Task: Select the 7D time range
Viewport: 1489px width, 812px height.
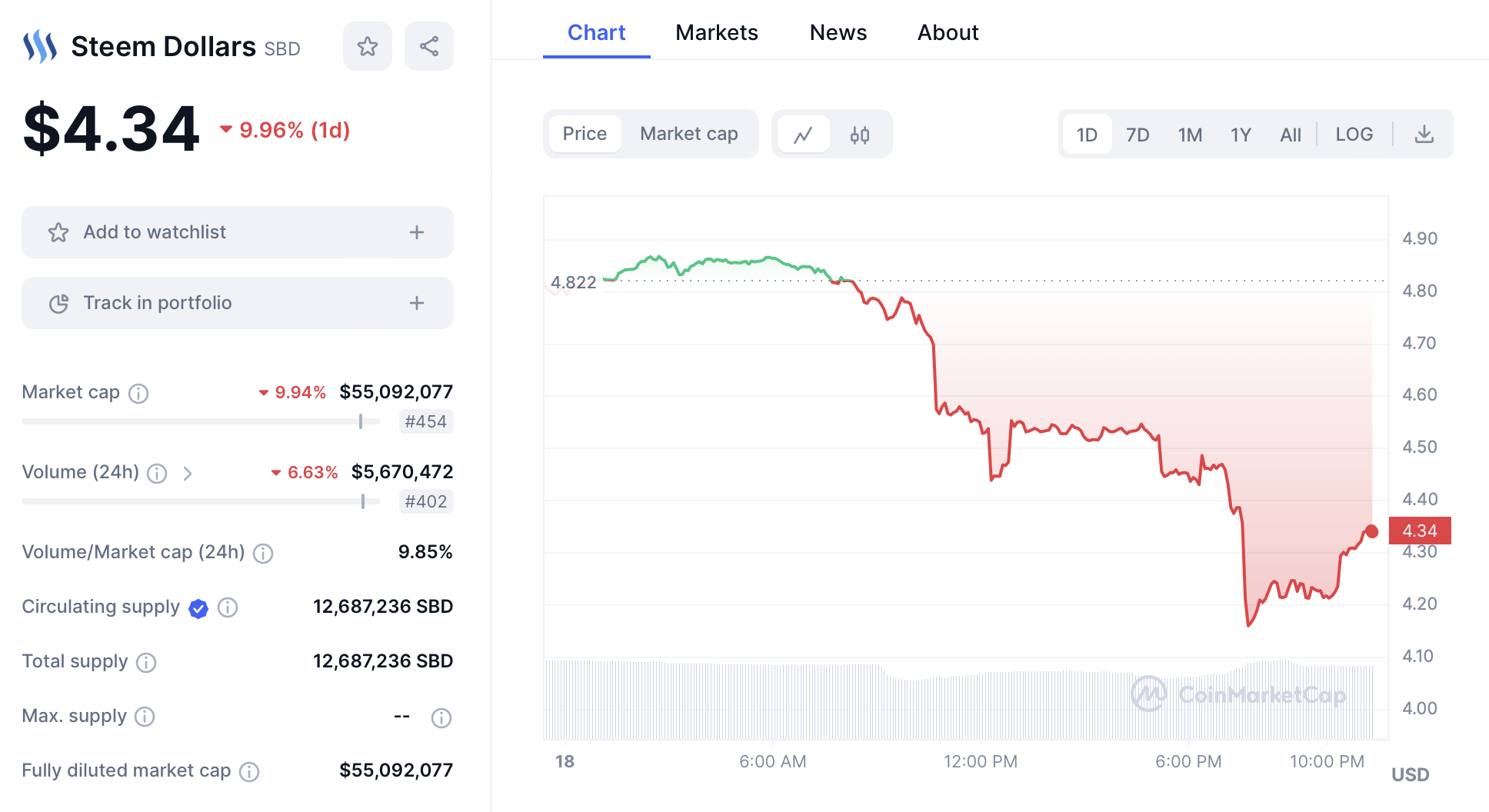Action: click(1137, 135)
